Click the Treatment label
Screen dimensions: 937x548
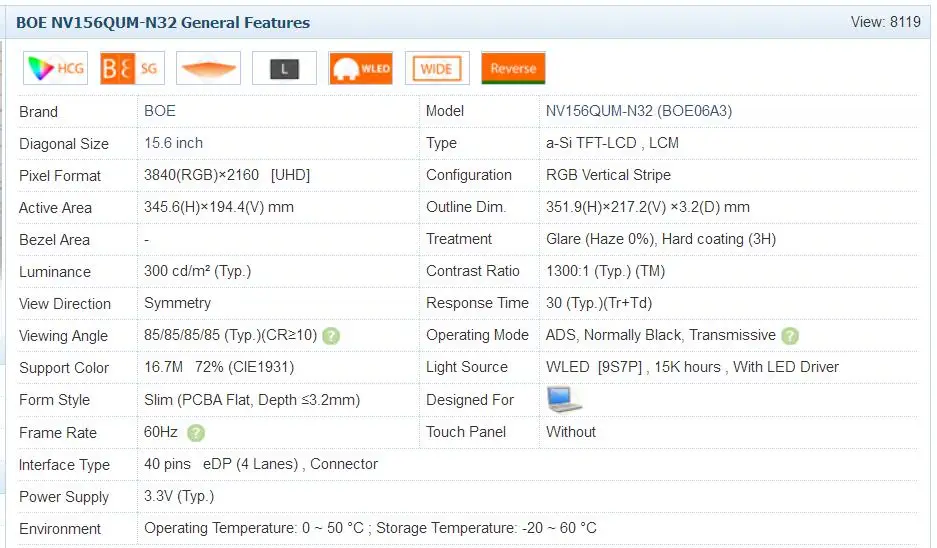point(458,239)
